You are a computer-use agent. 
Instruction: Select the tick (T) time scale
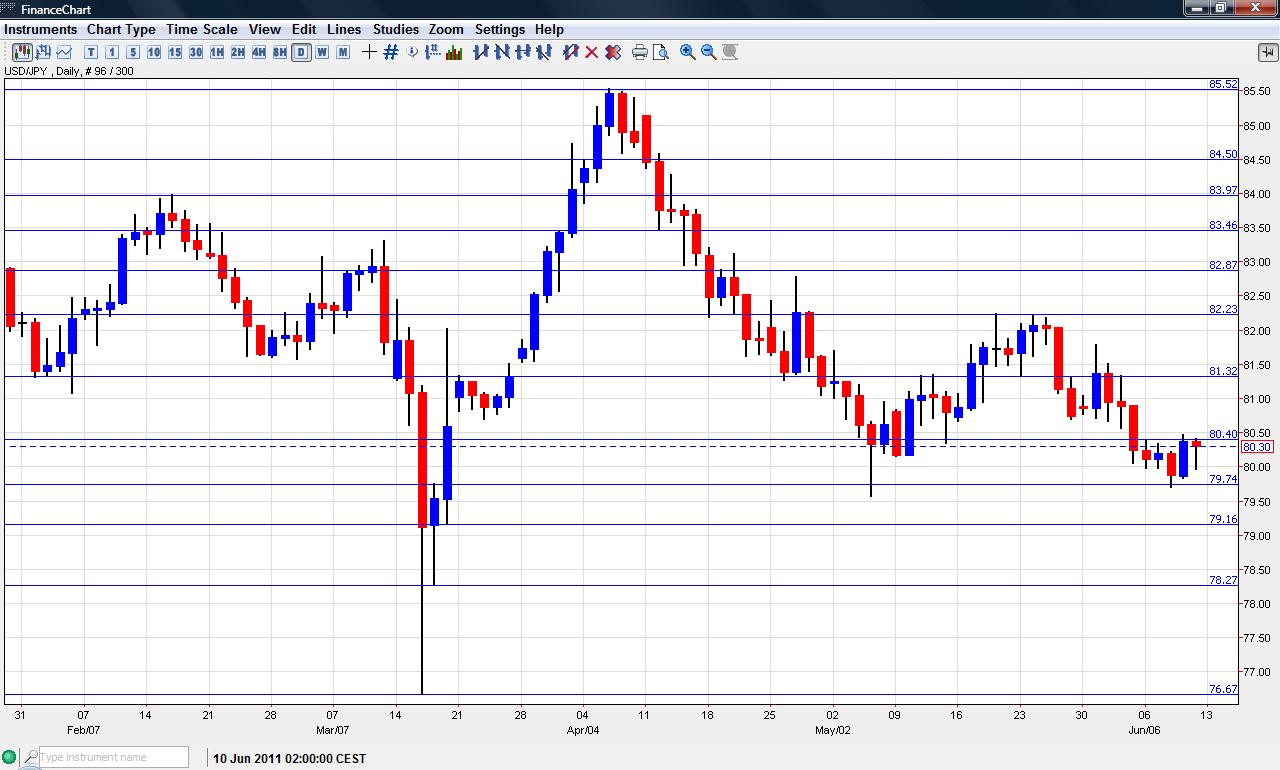[91, 52]
